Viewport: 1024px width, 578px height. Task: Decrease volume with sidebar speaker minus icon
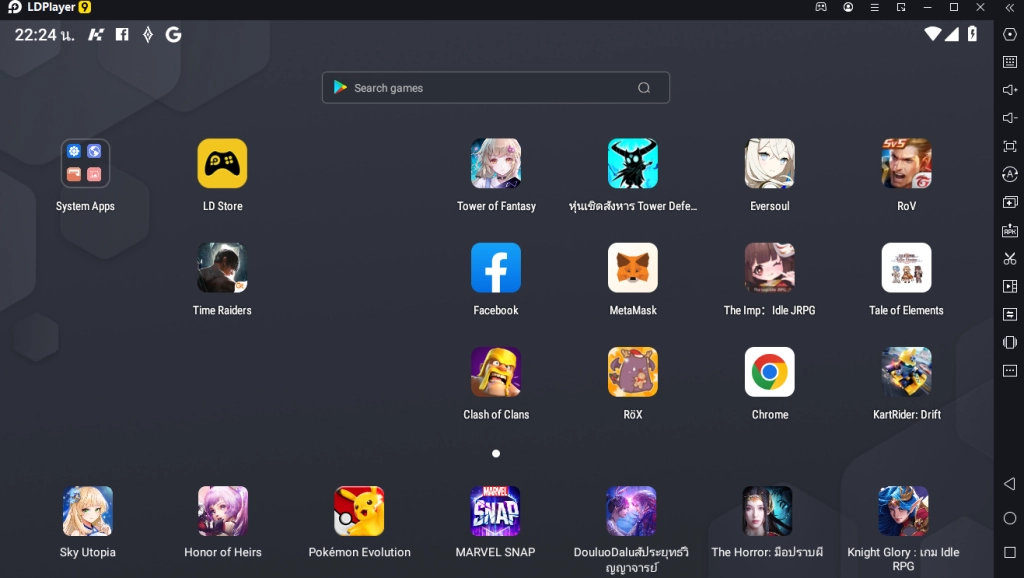1010,118
